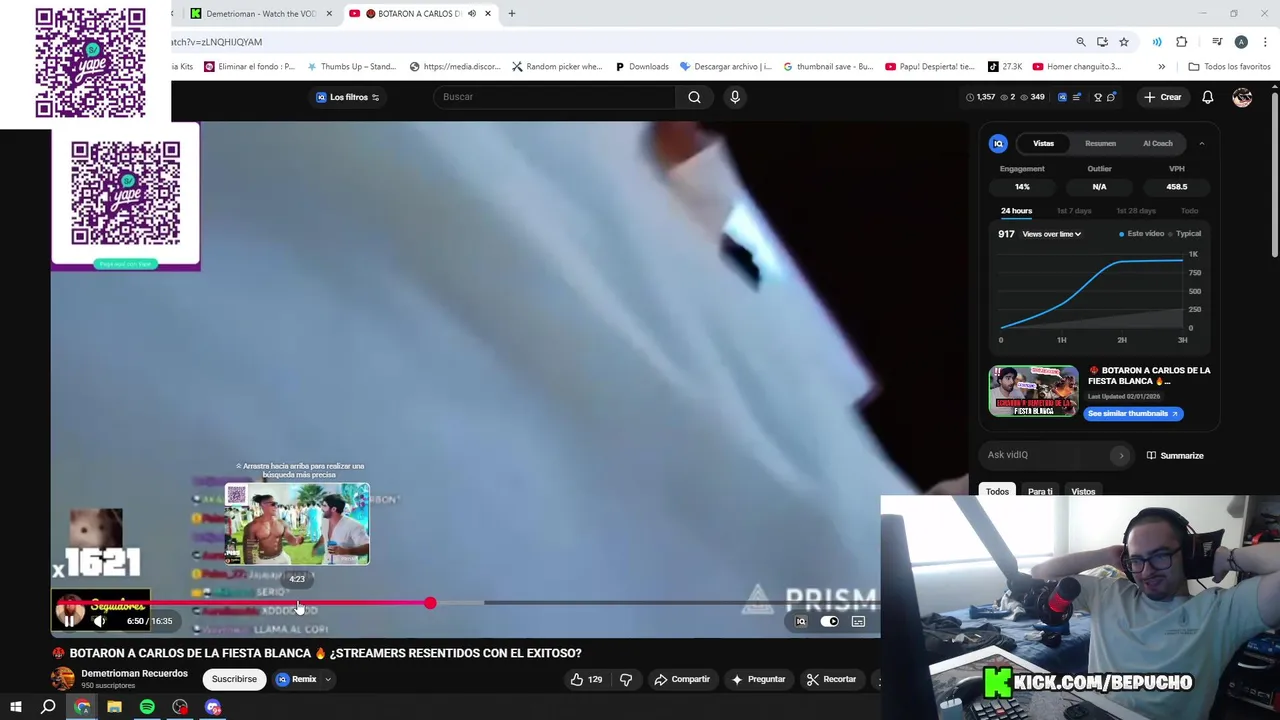Image resolution: width=1280 pixels, height=720 pixels.
Task: Click the YouTube Buscar search field
Action: point(556,97)
